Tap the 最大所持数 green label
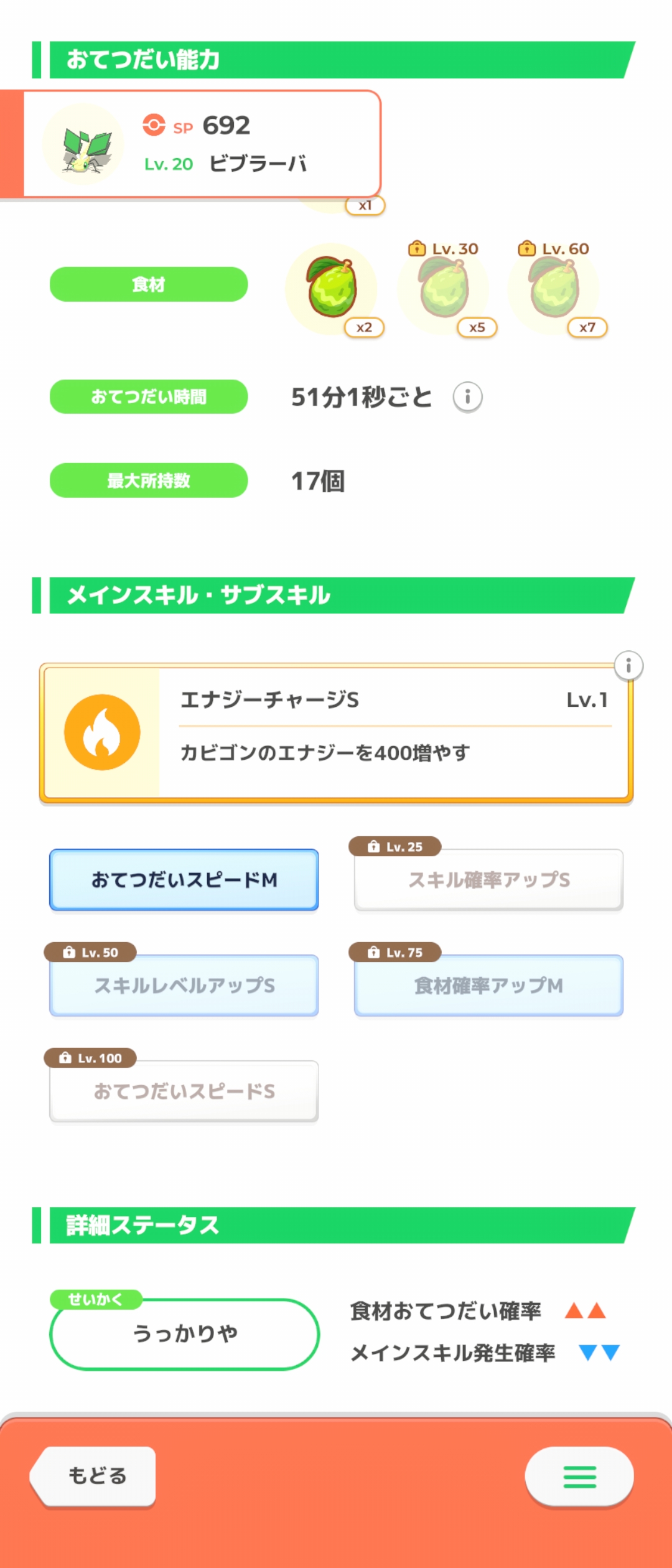The height and width of the screenshot is (1568, 672). coord(149,480)
